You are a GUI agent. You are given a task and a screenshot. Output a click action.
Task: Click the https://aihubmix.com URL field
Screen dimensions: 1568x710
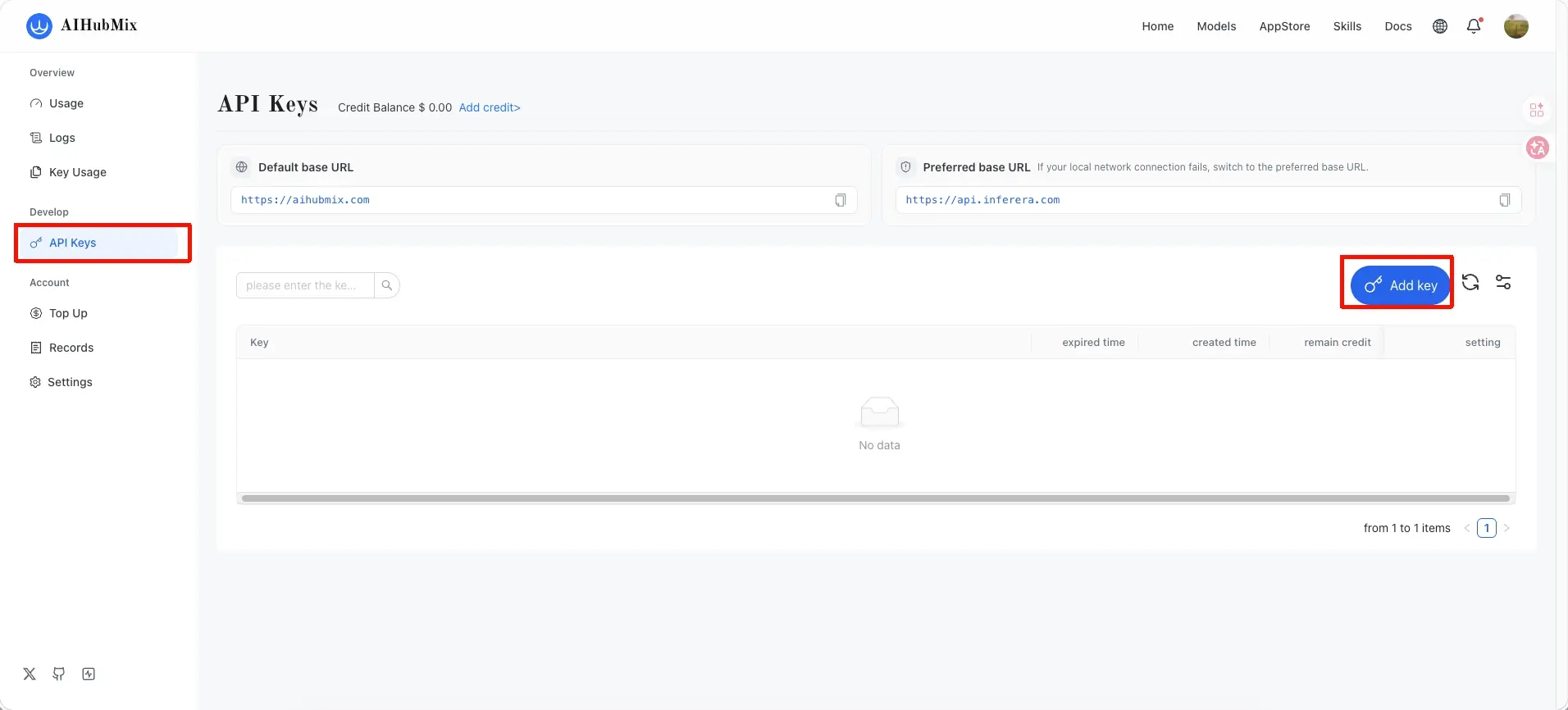tap(544, 200)
